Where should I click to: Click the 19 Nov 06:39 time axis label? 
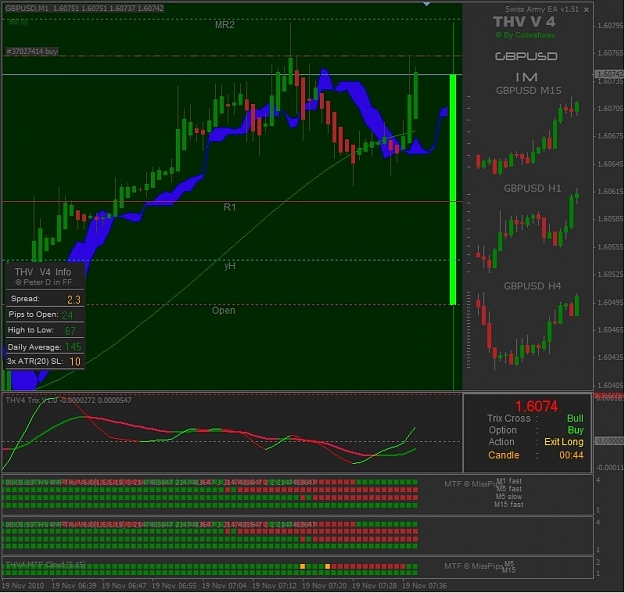coord(74,586)
